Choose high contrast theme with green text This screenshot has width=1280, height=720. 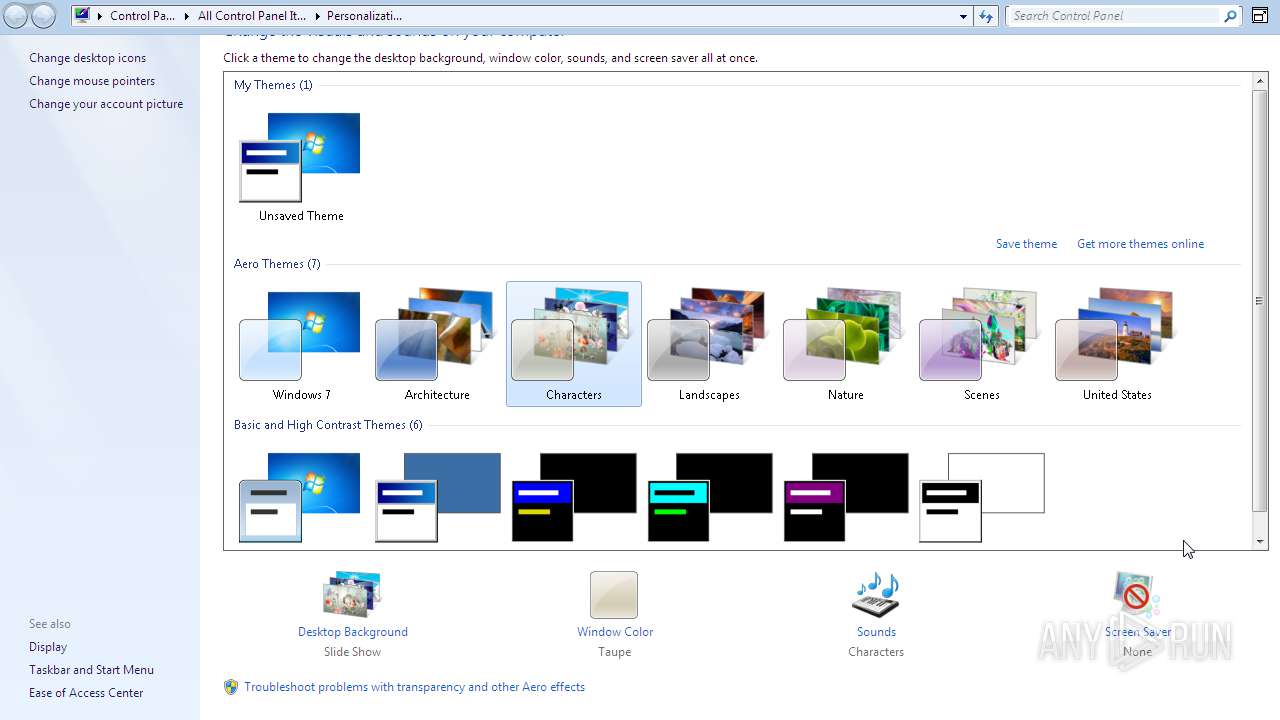(x=710, y=497)
